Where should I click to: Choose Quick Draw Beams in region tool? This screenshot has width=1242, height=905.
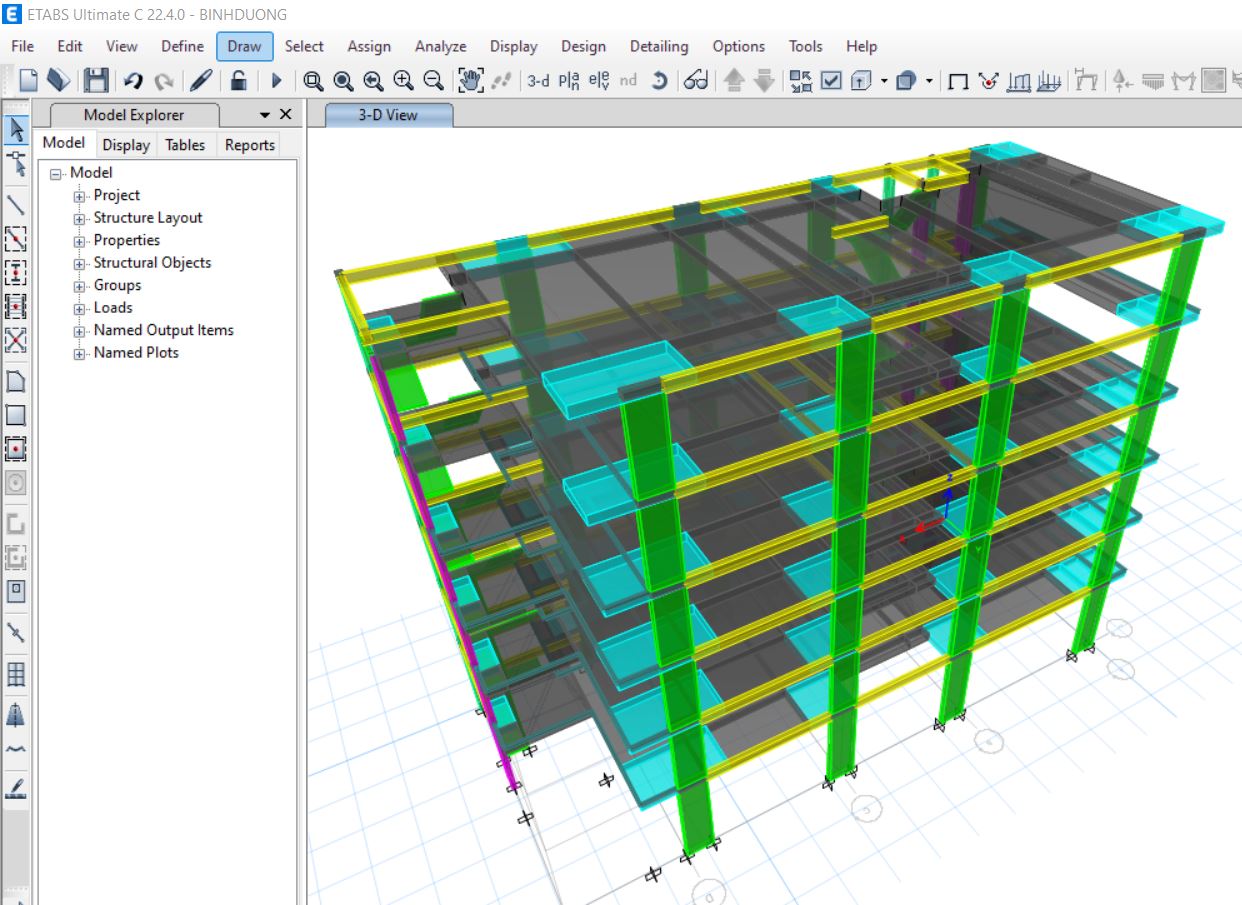[x=16, y=239]
